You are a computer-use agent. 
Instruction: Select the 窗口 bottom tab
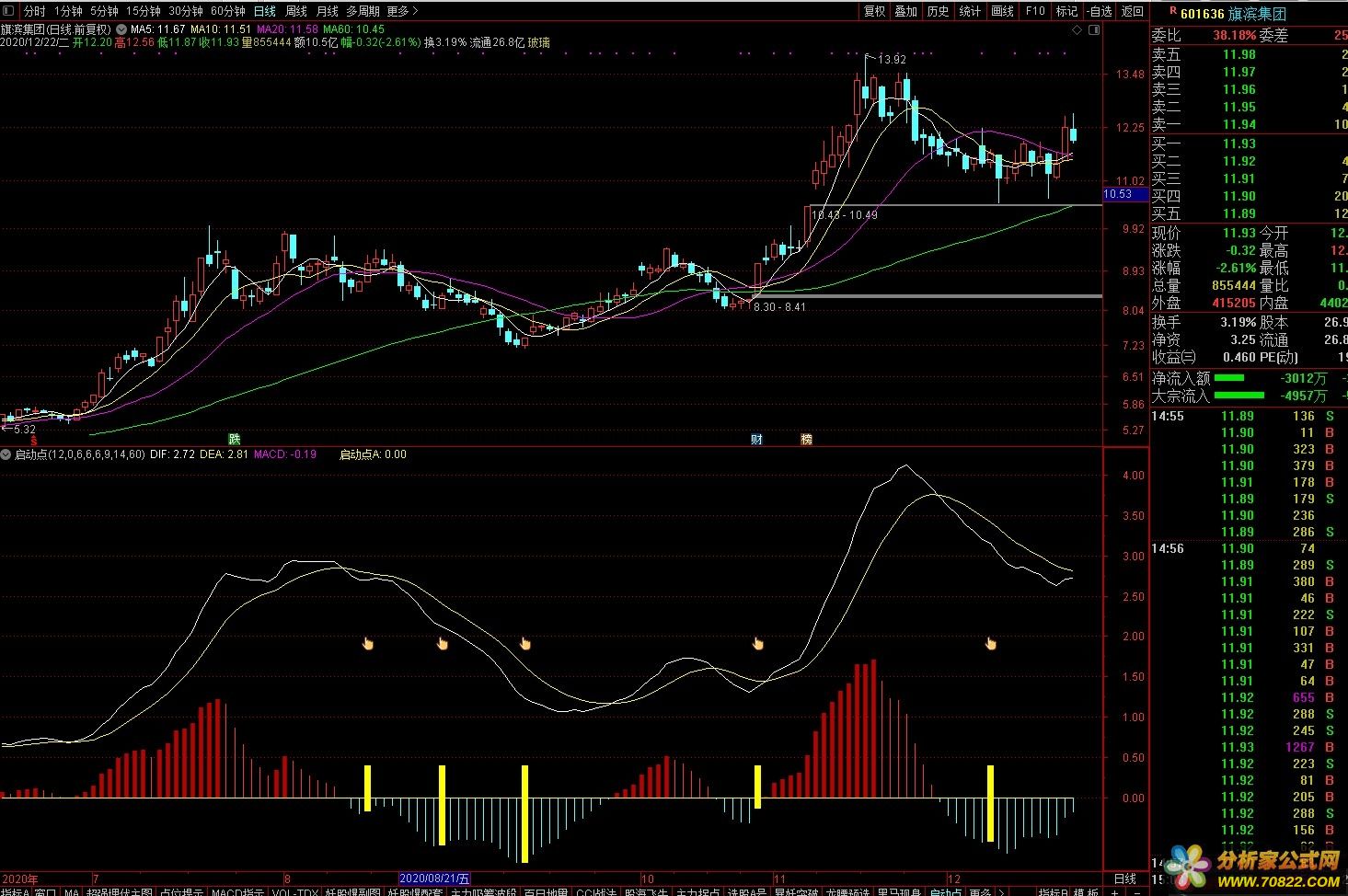pos(45,892)
